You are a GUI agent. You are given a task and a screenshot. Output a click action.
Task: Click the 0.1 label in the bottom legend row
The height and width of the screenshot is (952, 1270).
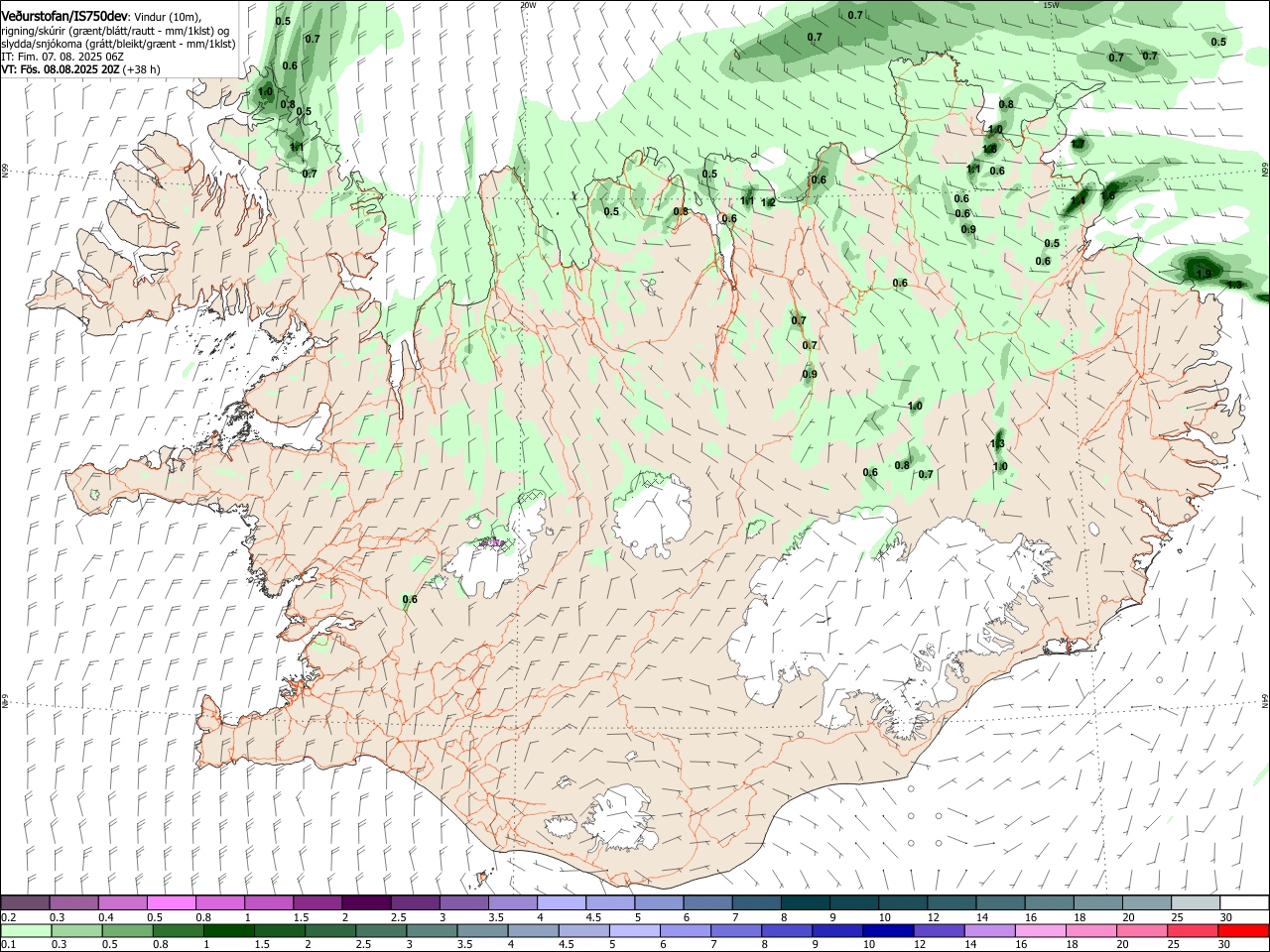click(x=8, y=945)
